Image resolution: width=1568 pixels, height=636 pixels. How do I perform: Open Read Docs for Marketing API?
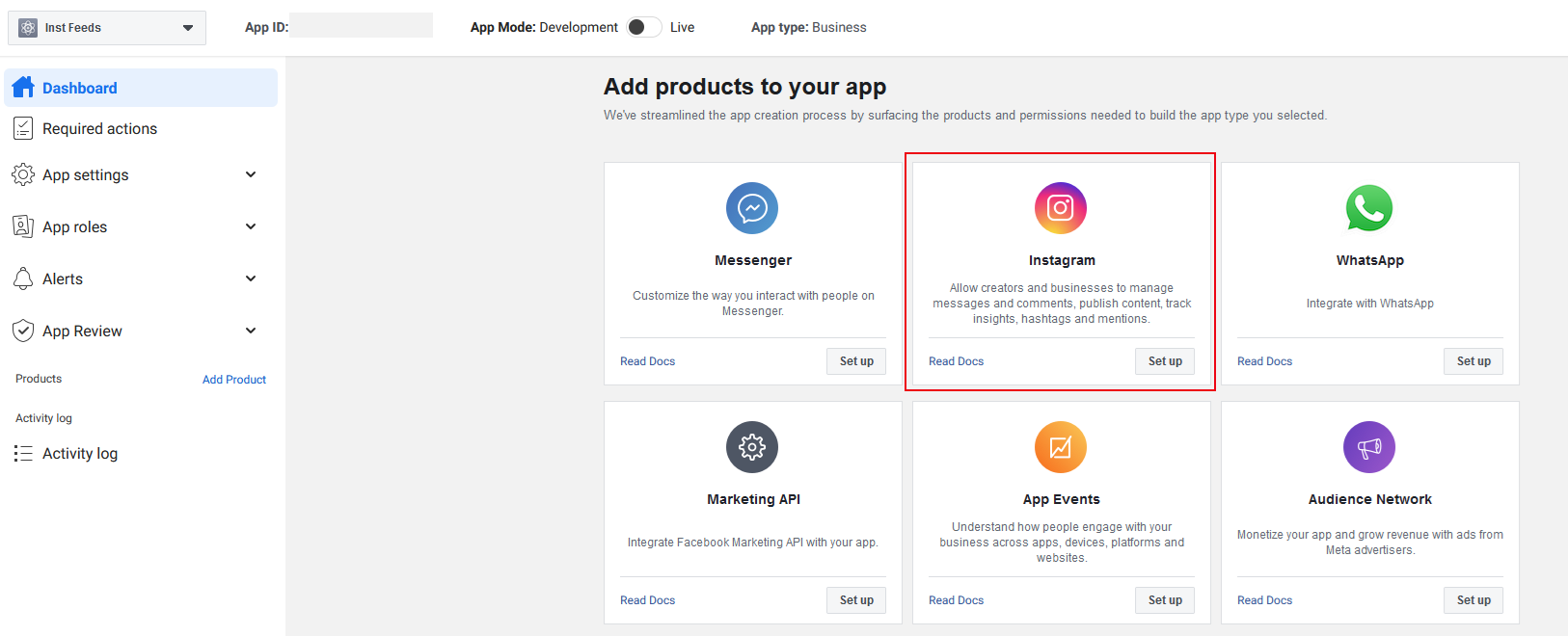647,600
